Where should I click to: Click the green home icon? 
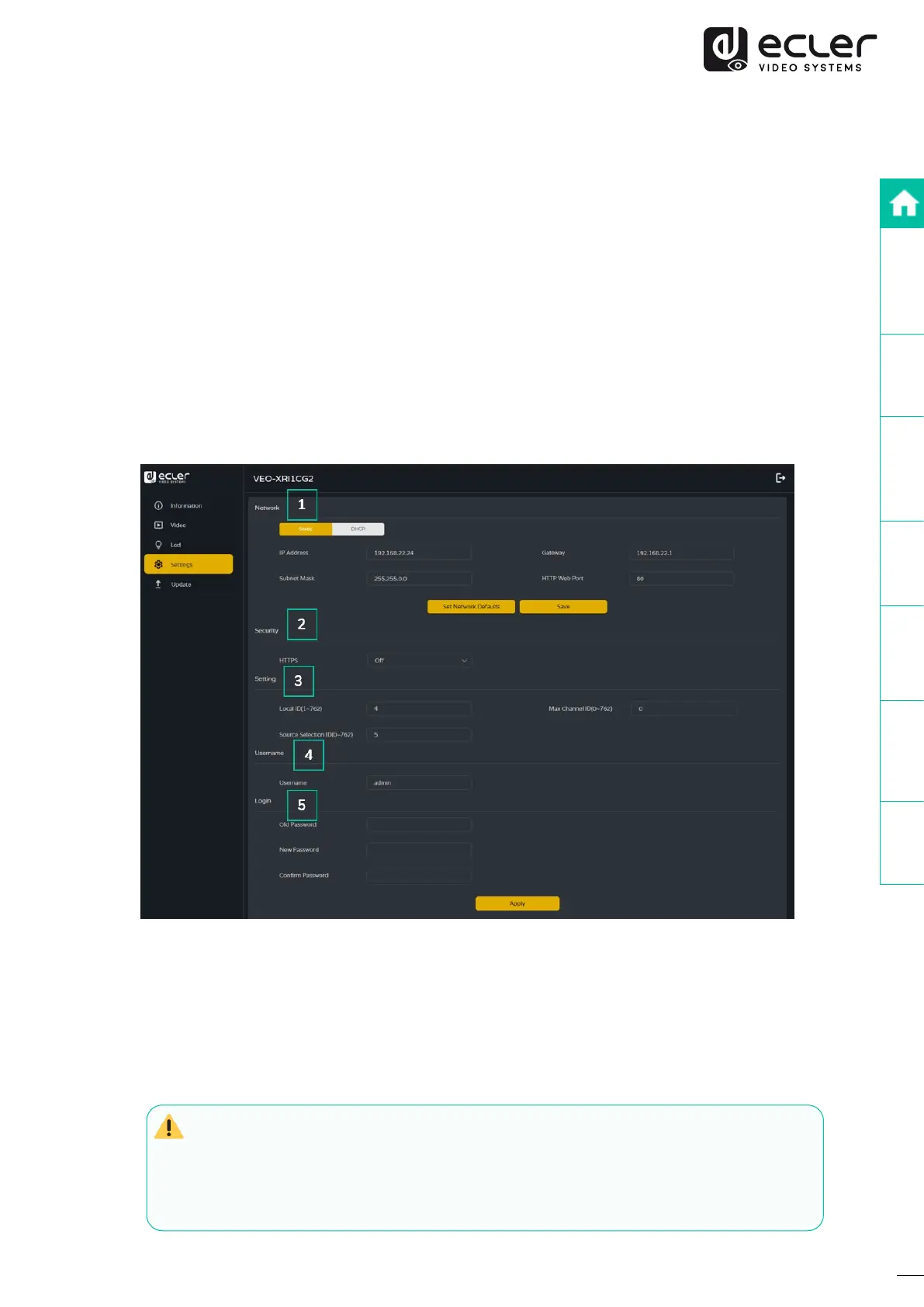[x=903, y=204]
